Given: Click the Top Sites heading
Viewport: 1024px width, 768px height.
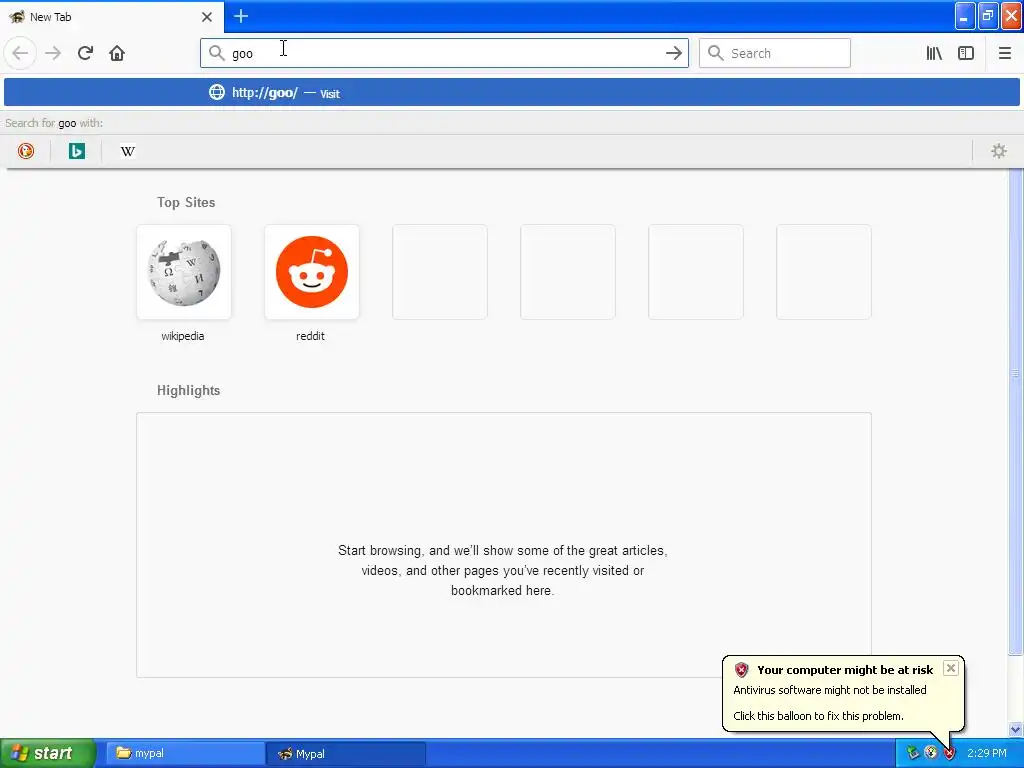Looking at the screenshot, I should [186, 202].
